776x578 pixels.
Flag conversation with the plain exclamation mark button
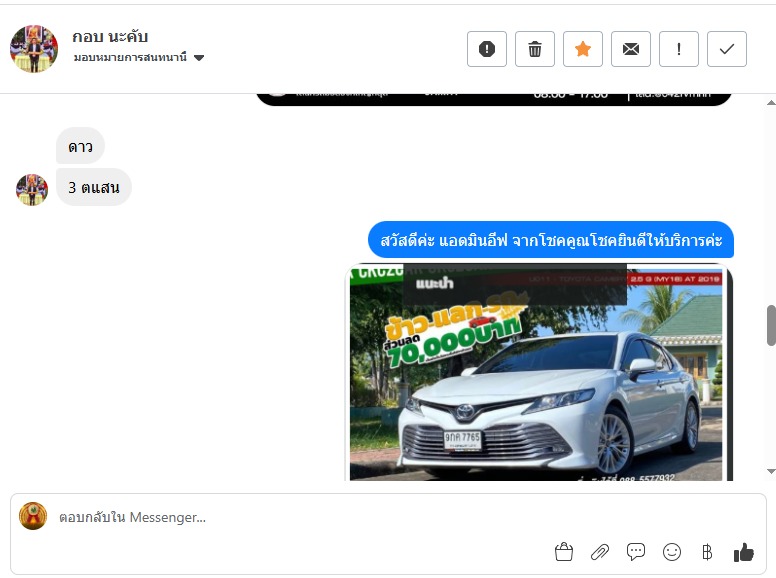click(679, 49)
